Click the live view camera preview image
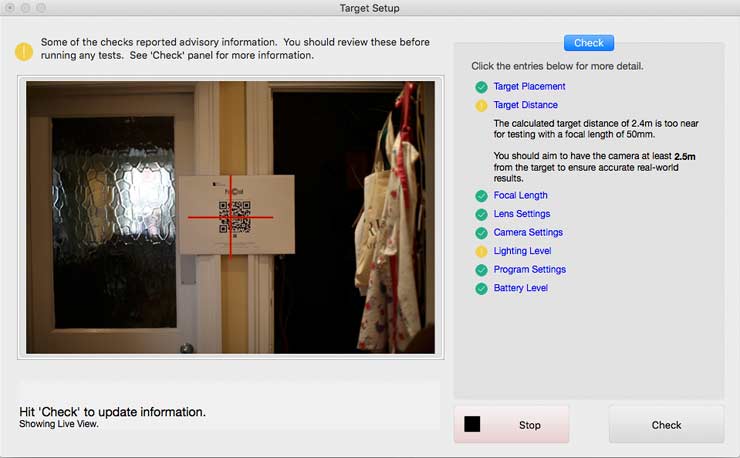The height and width of the screenshot is (458, 740). coord(230,217)
